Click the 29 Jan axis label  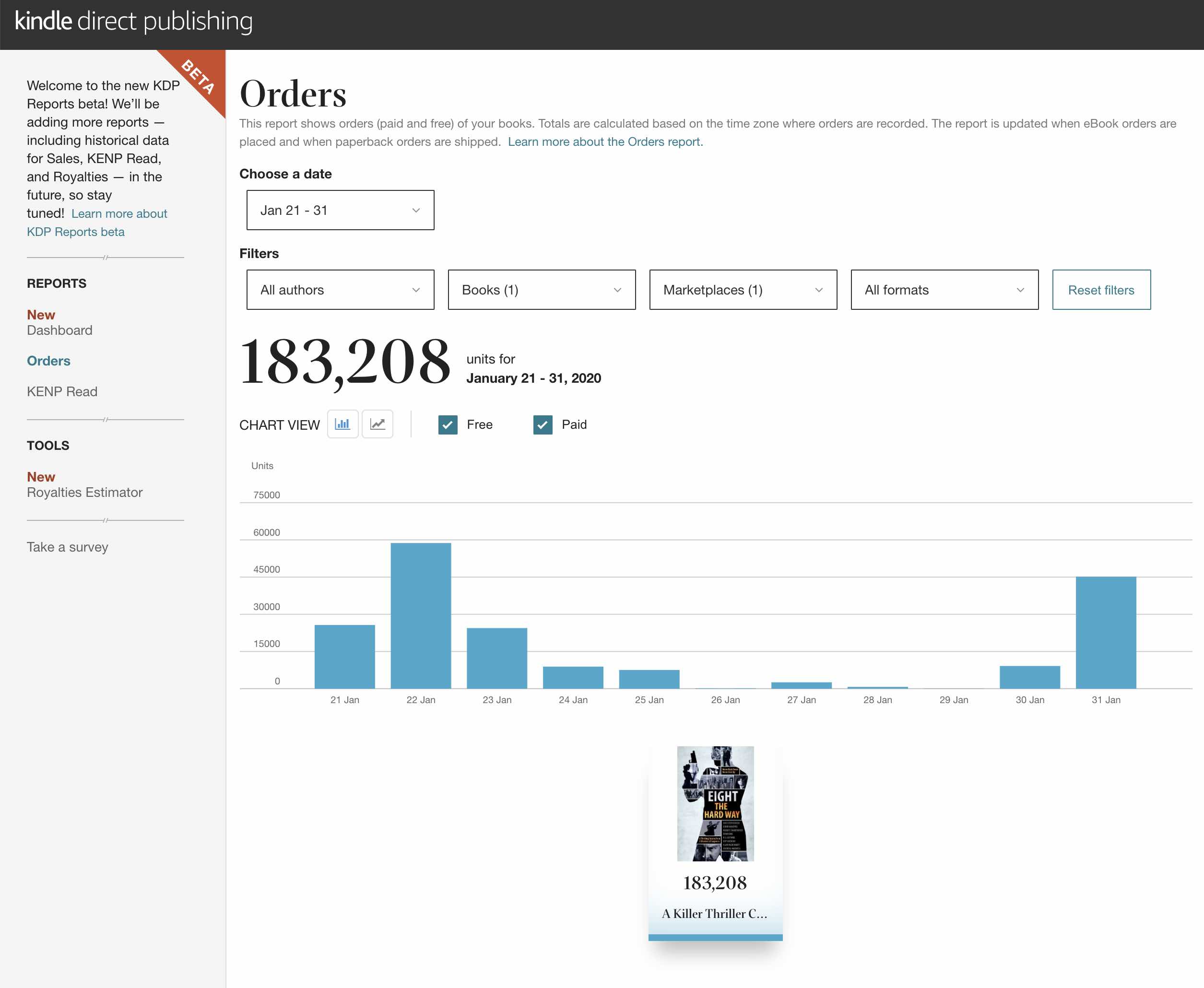[x=954, y=699]
